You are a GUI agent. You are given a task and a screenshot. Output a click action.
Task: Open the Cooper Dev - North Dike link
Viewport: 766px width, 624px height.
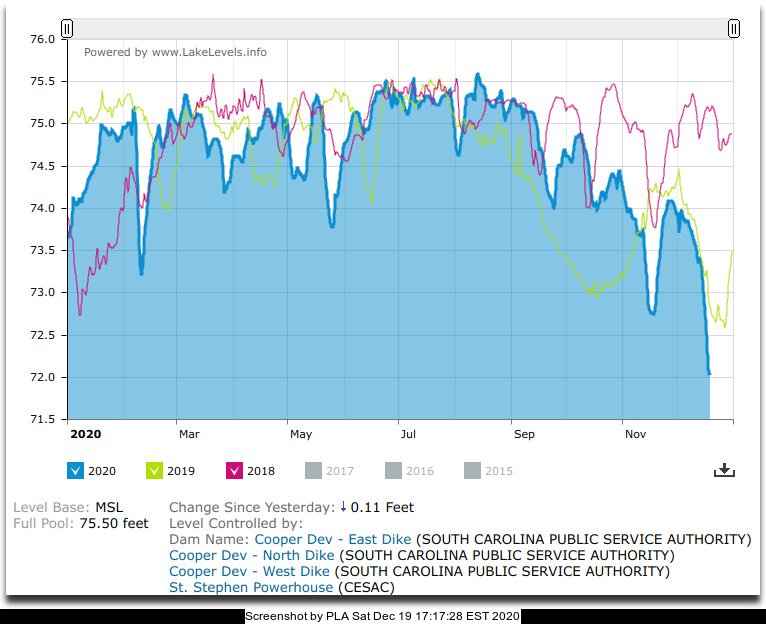pos(252,555)
